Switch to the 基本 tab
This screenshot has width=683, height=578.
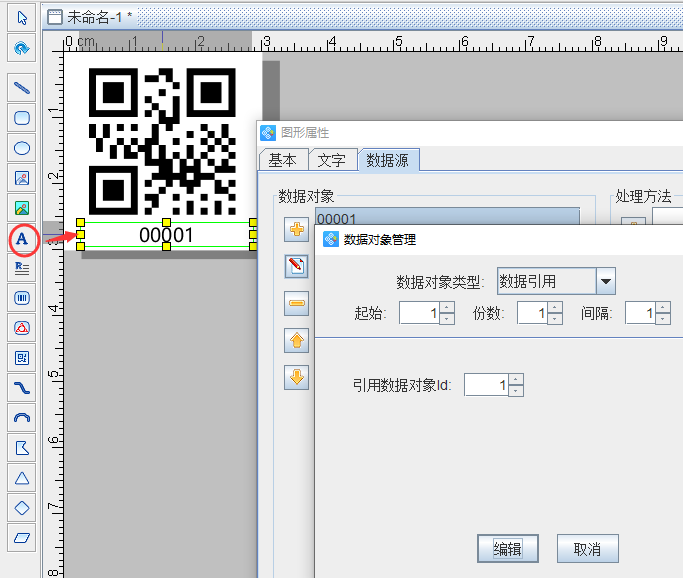[282, 160]
